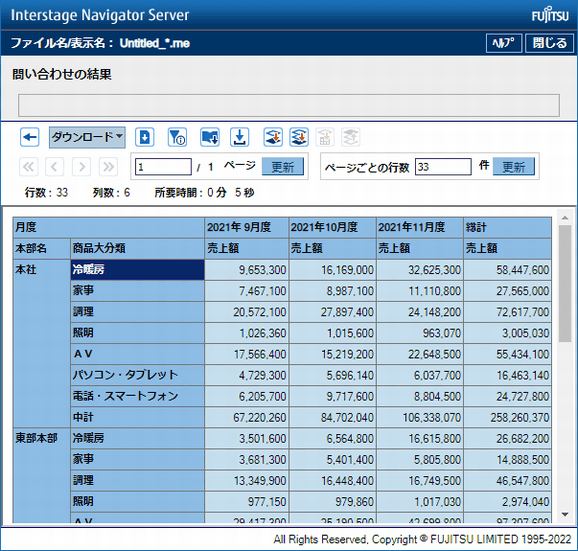Click the subtotal value 258,260,370

point(508,417)
